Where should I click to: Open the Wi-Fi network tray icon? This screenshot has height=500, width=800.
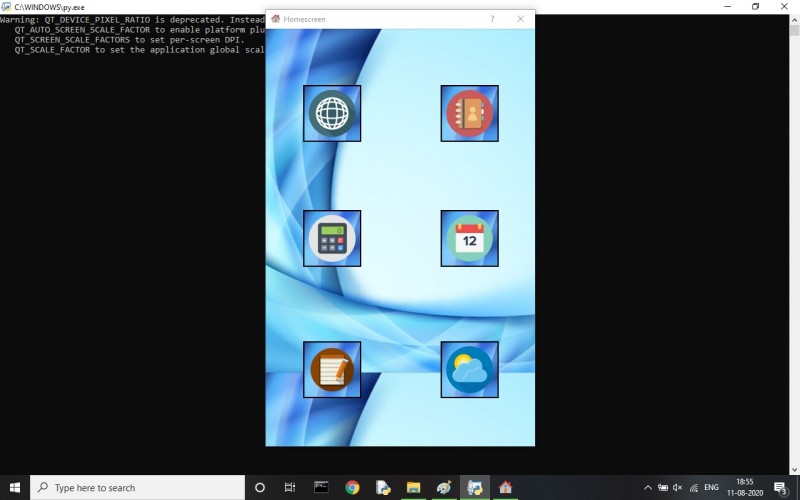pyautogui.click(x=693, y=488)
